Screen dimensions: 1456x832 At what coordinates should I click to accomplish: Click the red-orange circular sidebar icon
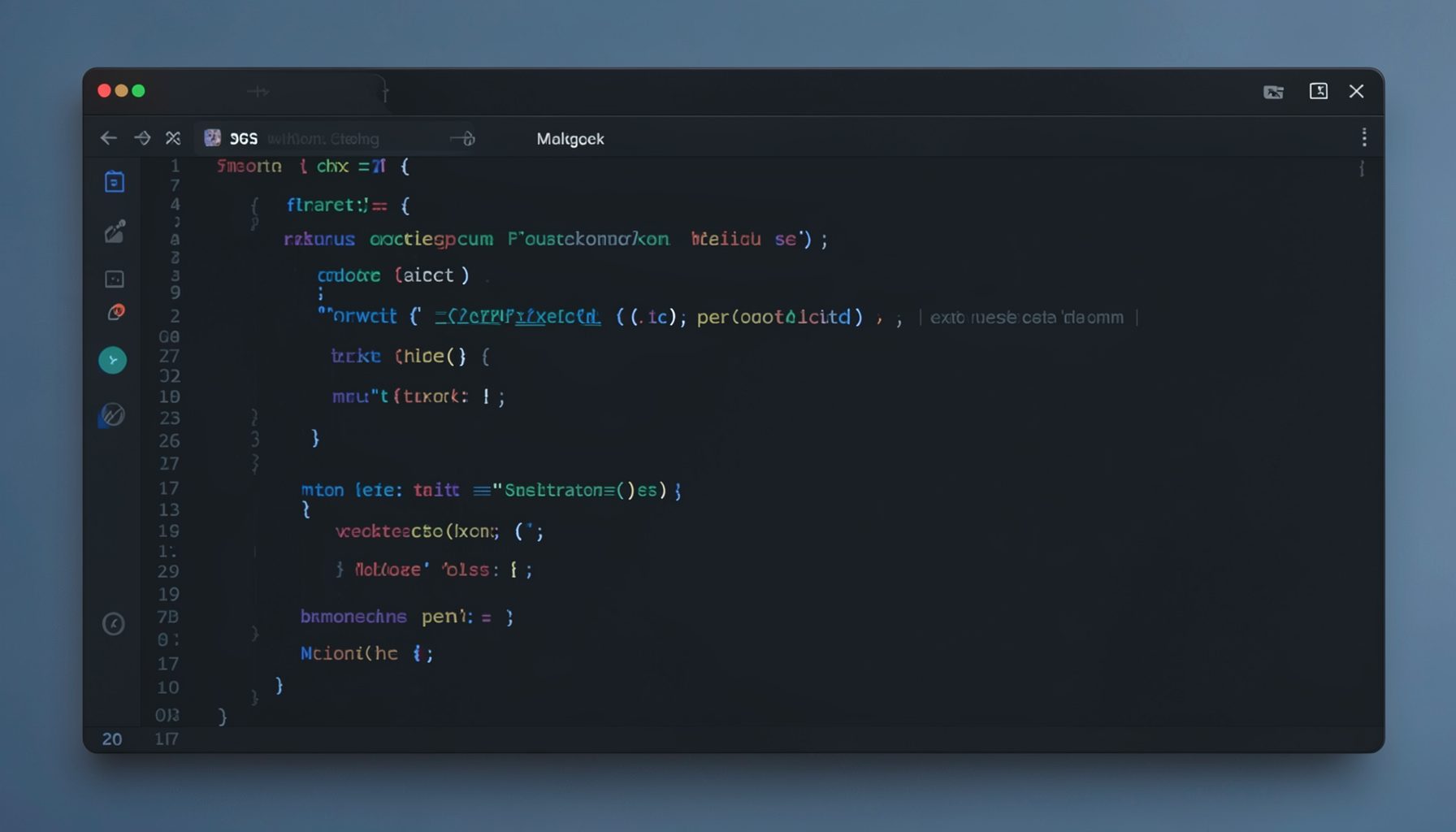(116, 312)
